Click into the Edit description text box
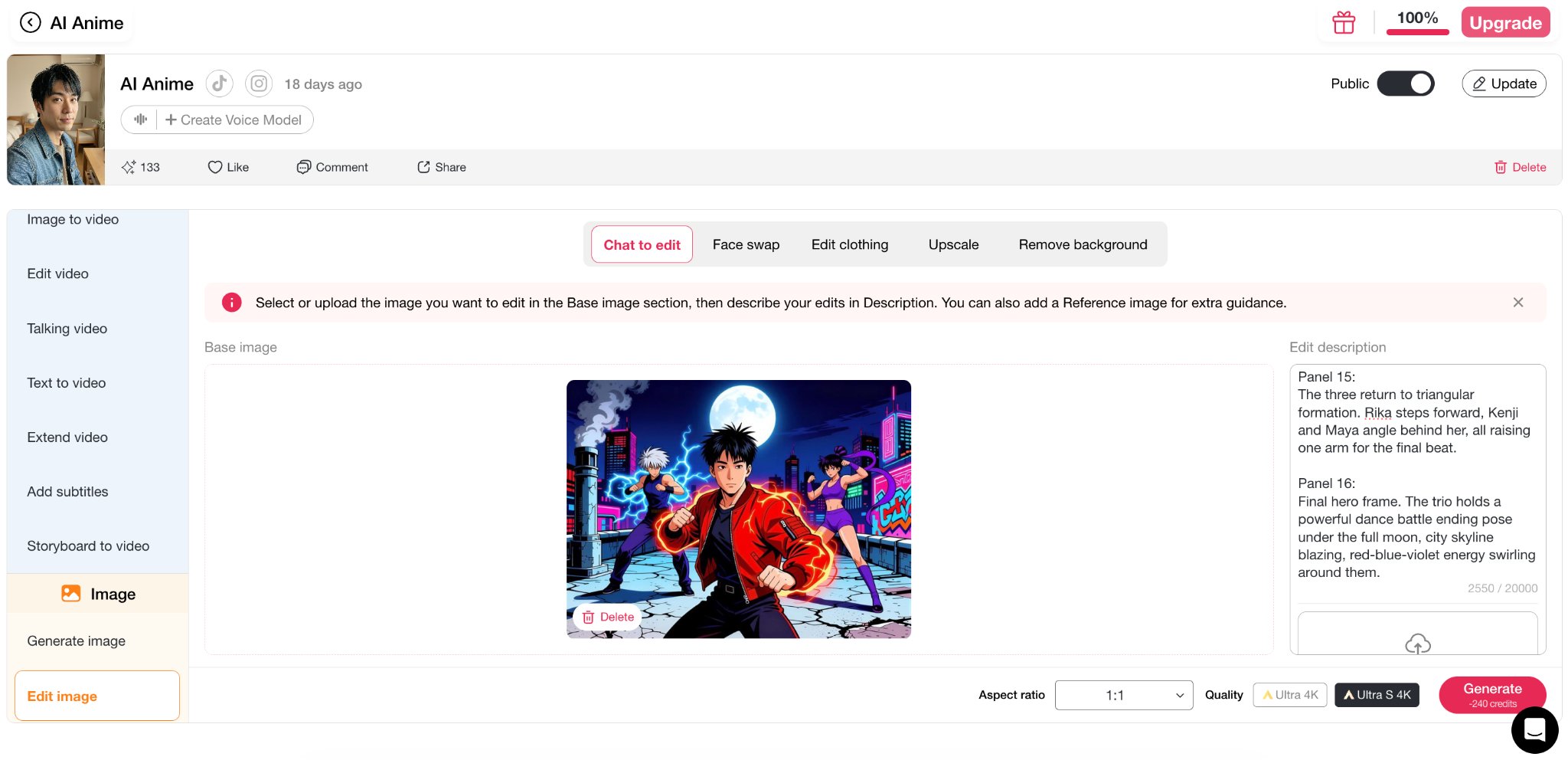This screenshot has height=760, width=1568. (1416, 475)
